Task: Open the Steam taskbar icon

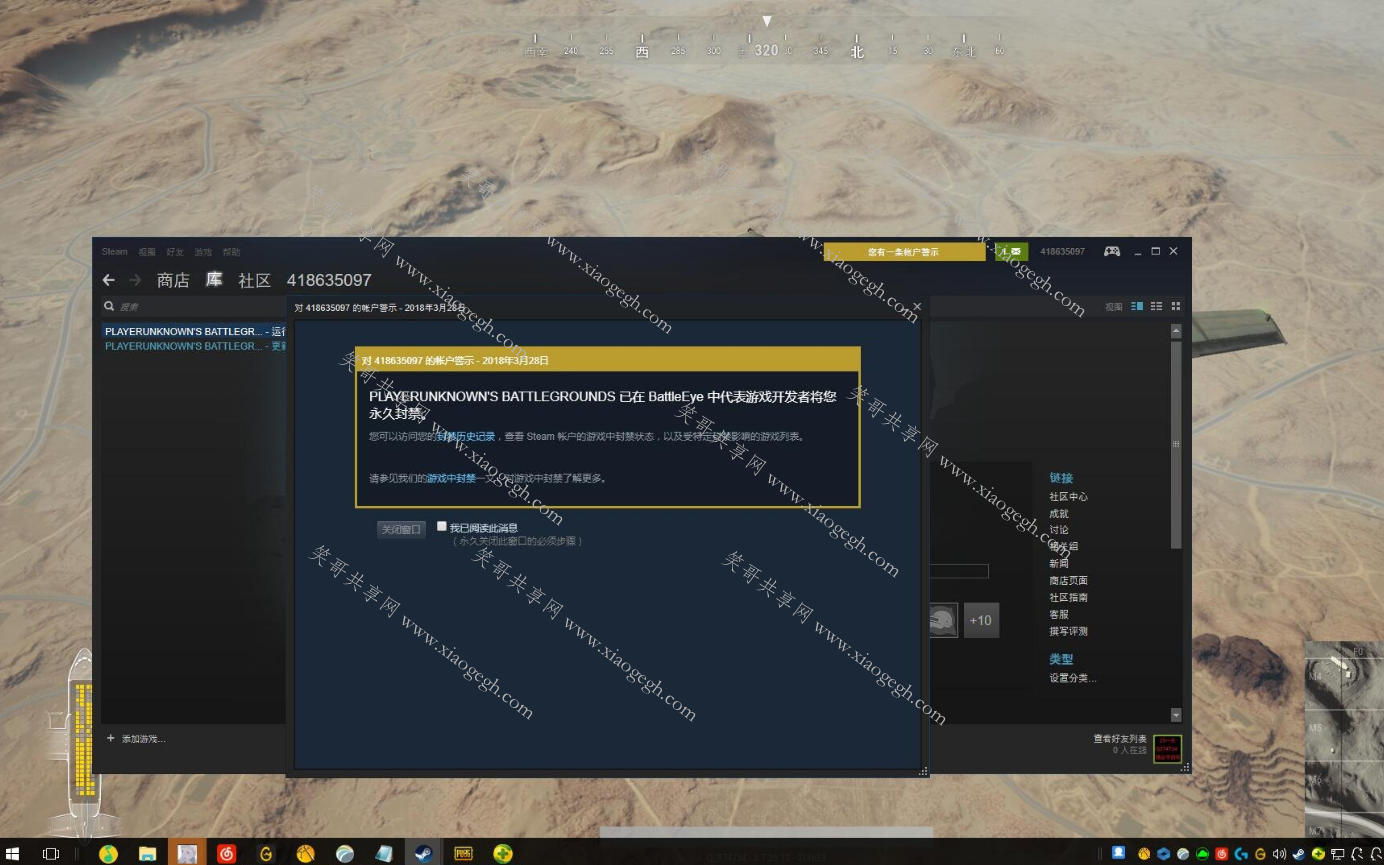Action: [423, 853]
